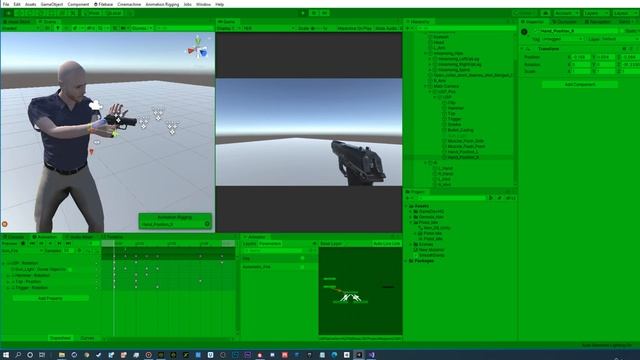Screen dimensions: 640x360
Task: Open the Display 1 dropdown in Game view
Action: click(228, 29)
